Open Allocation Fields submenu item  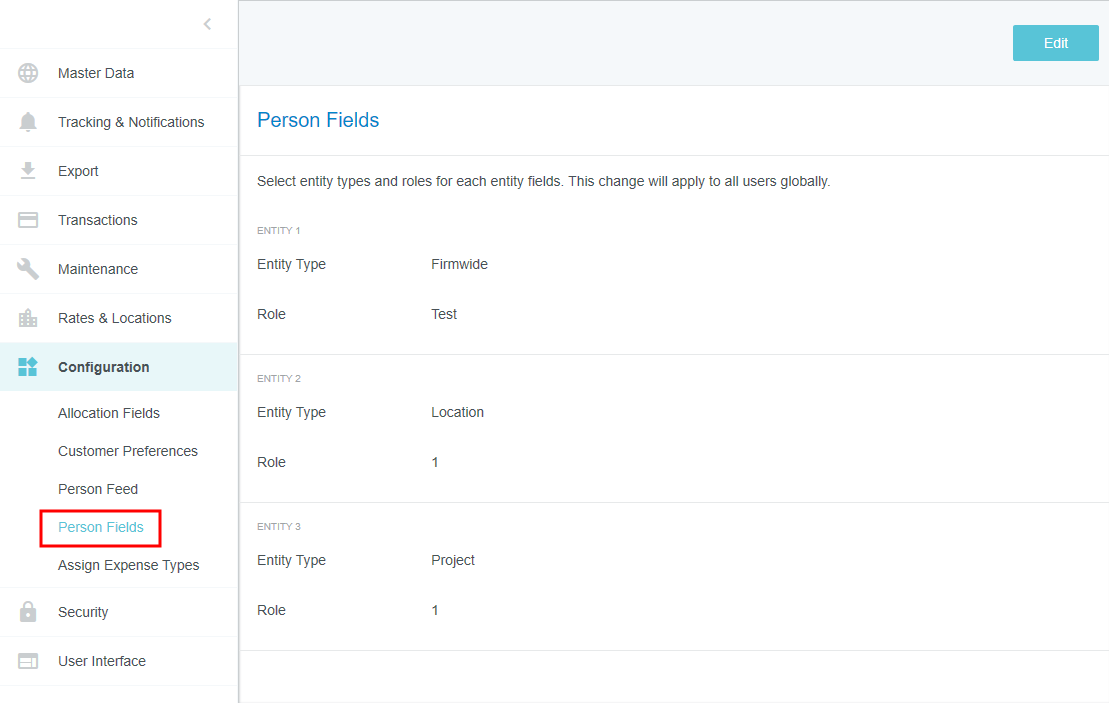tap(109, 413)
